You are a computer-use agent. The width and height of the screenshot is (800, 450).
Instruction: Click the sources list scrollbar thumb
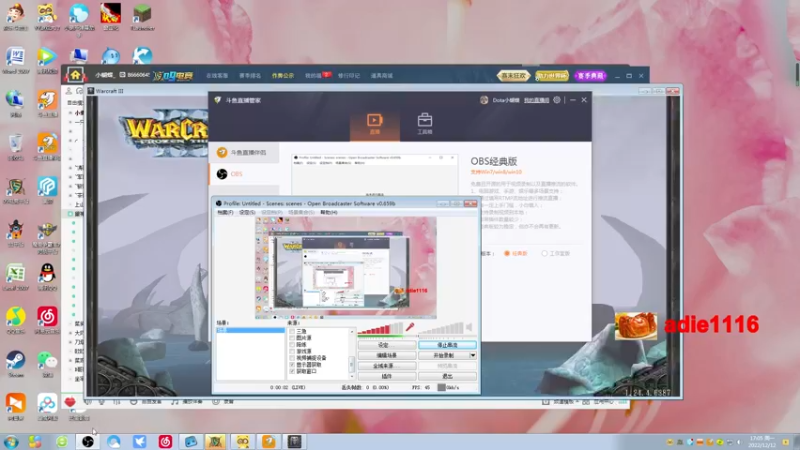(352, 363)
